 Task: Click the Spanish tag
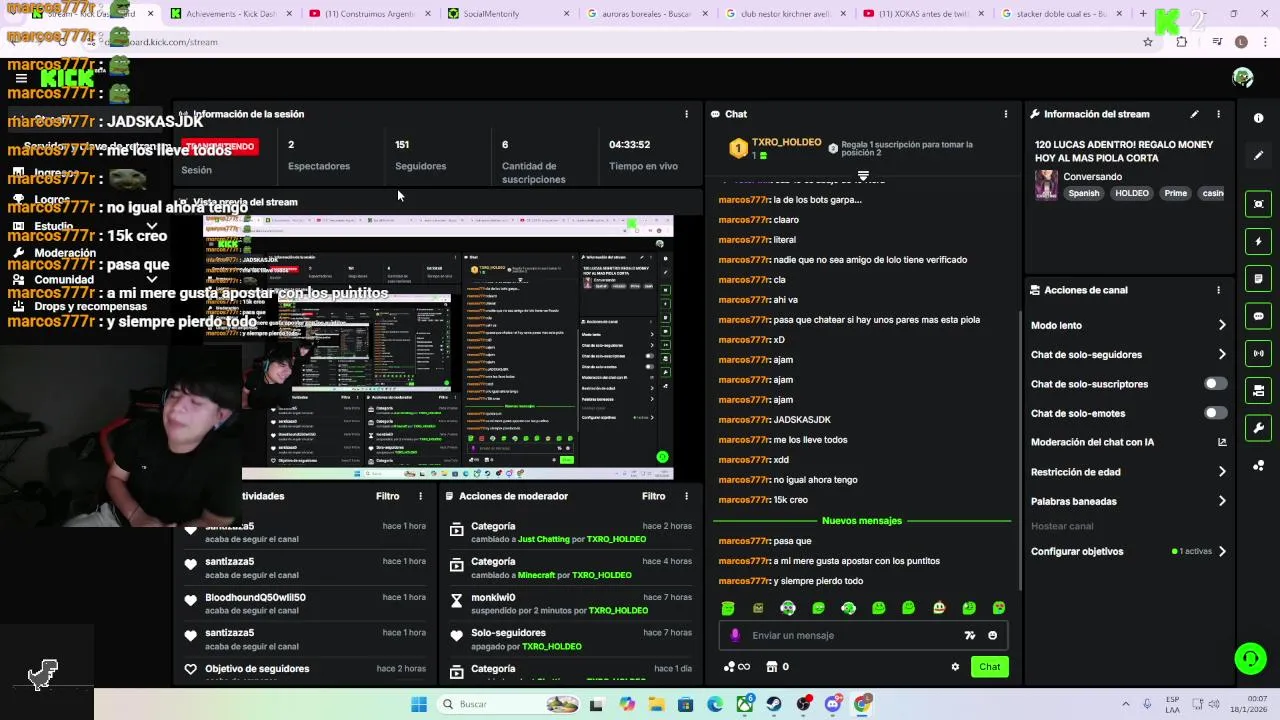pyautogui.click(x=1083, y=193)
